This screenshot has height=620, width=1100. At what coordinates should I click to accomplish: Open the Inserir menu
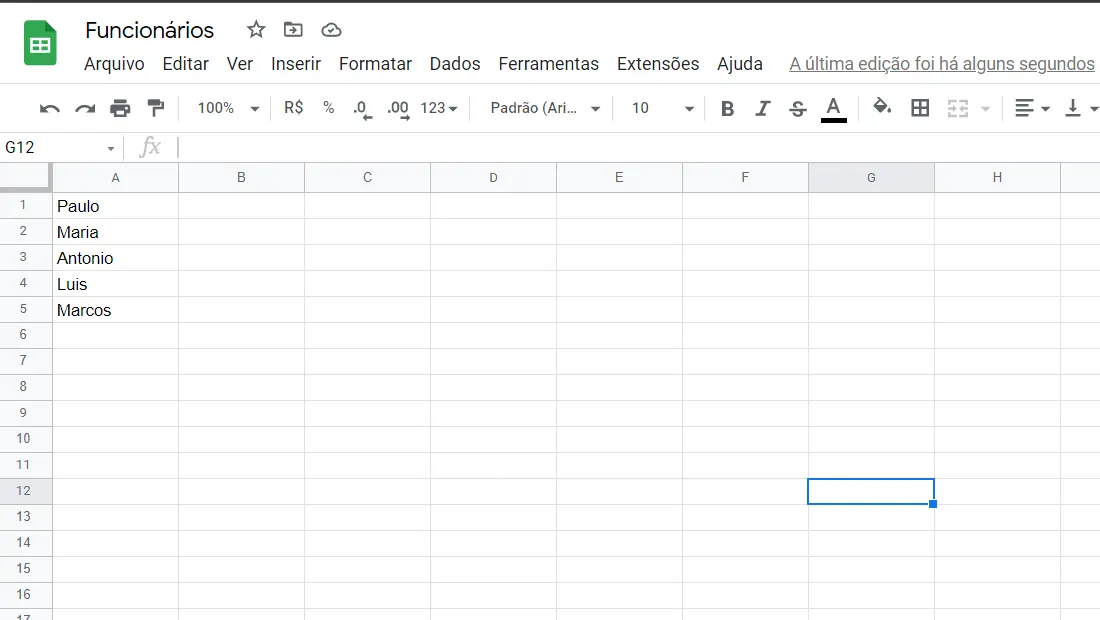tap(296, 64)
